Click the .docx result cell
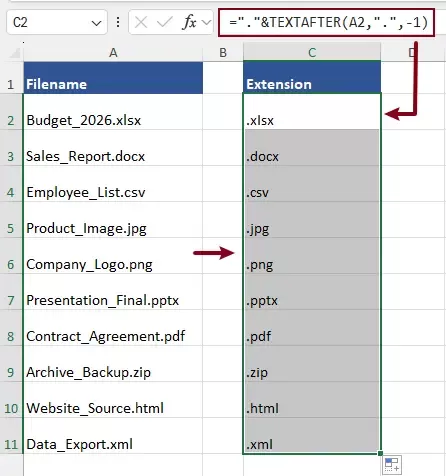This screenshot has width=446, height=476. click(312, 148)
